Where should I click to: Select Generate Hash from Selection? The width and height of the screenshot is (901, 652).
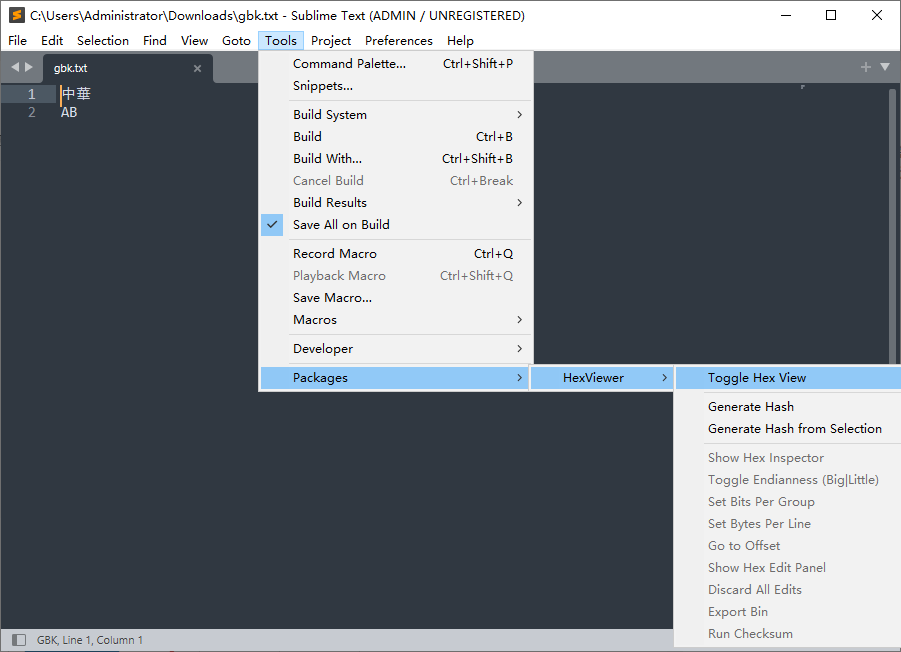tap(788, 429)
